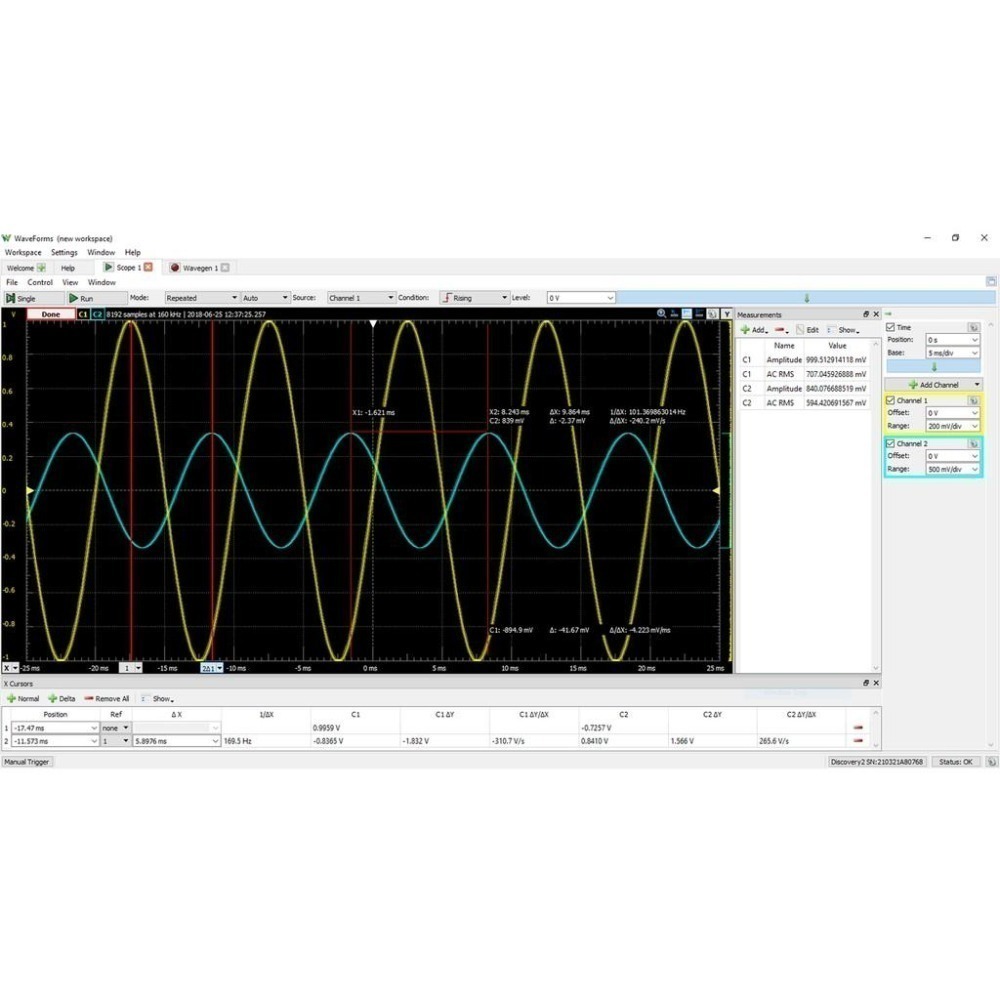
Task: Open the time Base 5 ms/div dropdown
Action: 952,353
